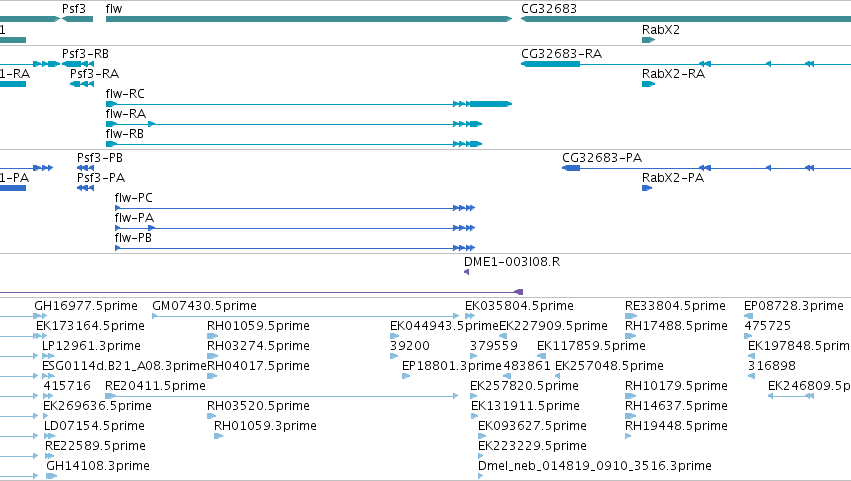Image resolution: width=851 pixels, height=481 pixels.
Task: Click the Psf3-PB arrow glyphs
Action: pos(85,168)
